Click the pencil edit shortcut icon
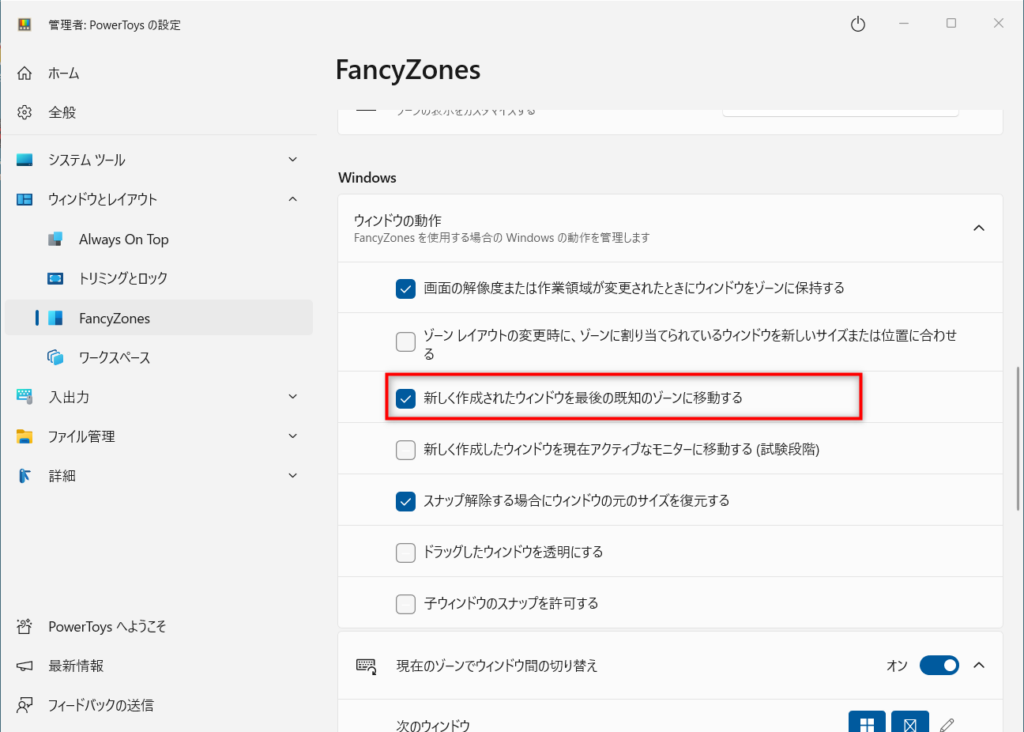 (x=948, y=724)
